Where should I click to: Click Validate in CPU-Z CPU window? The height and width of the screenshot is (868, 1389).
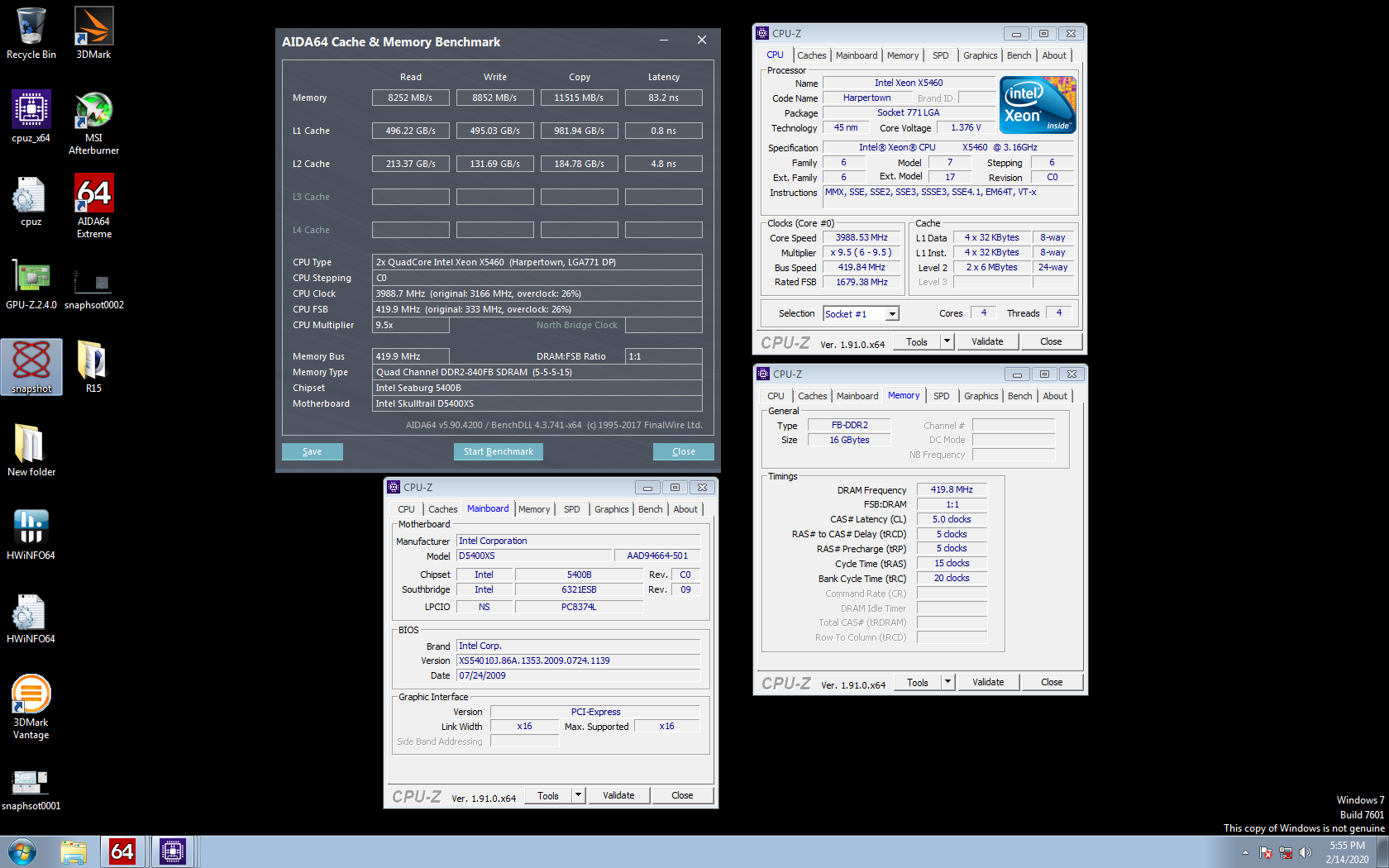[987, 341]
